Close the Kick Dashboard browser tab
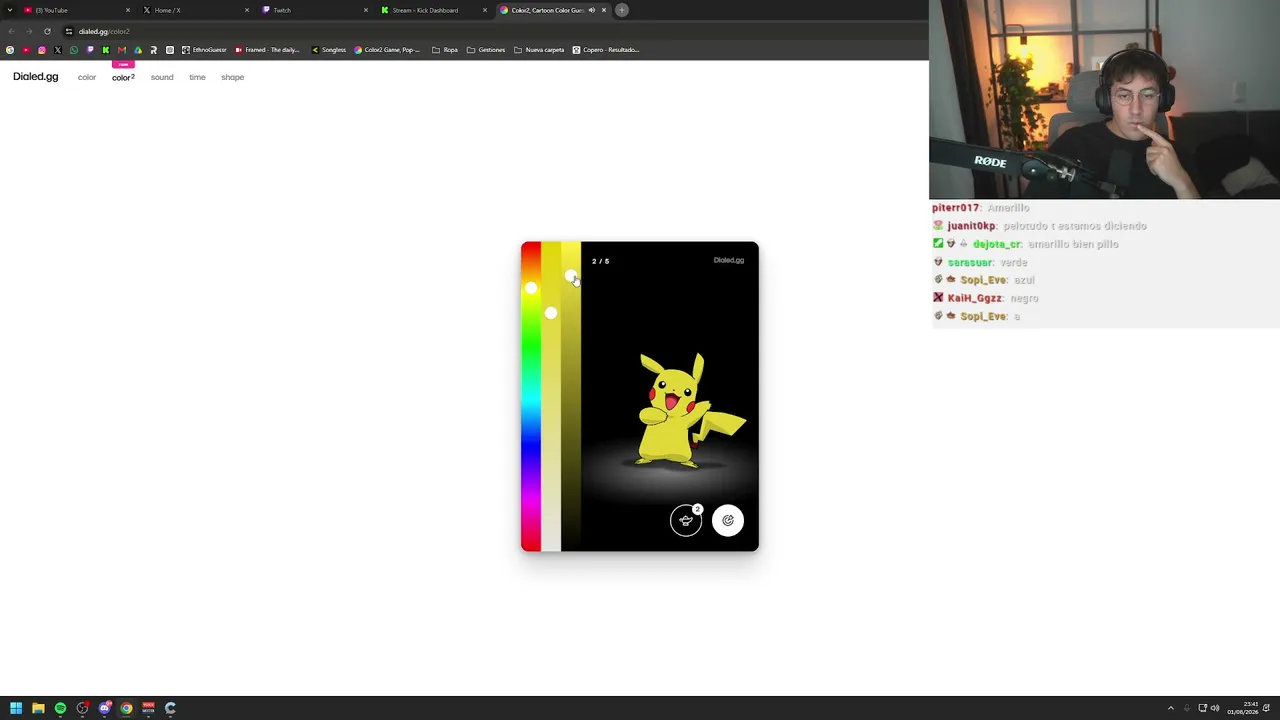This screenshot has height=720, width=1280. [x=485, y=10]
